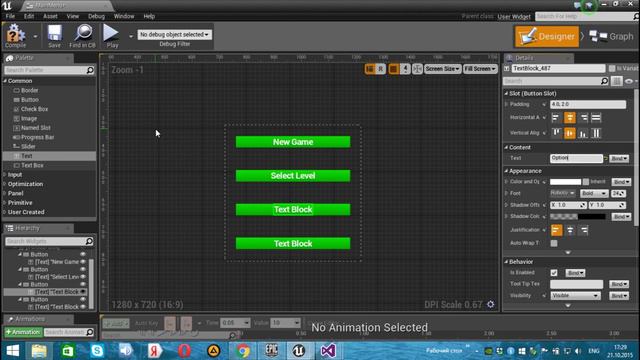Open the Window menu
Screen dimensions: 640x360
[124, 16]
